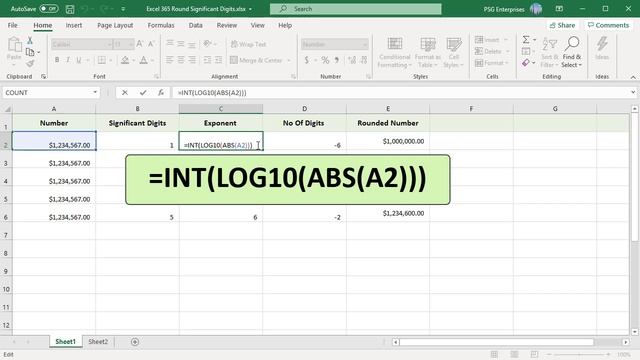Click the Select All corner triangle

coord(7,109)
